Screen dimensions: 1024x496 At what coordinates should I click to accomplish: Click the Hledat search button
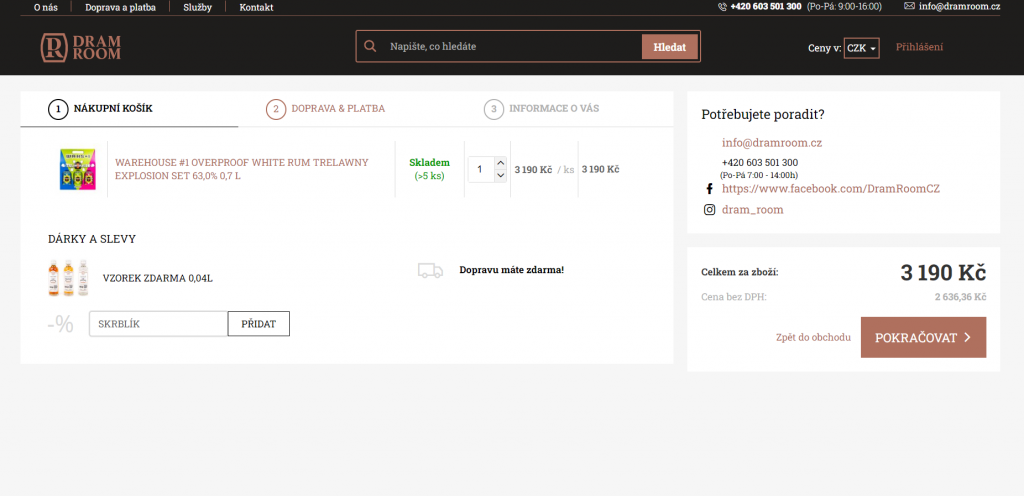click(669, 47)
